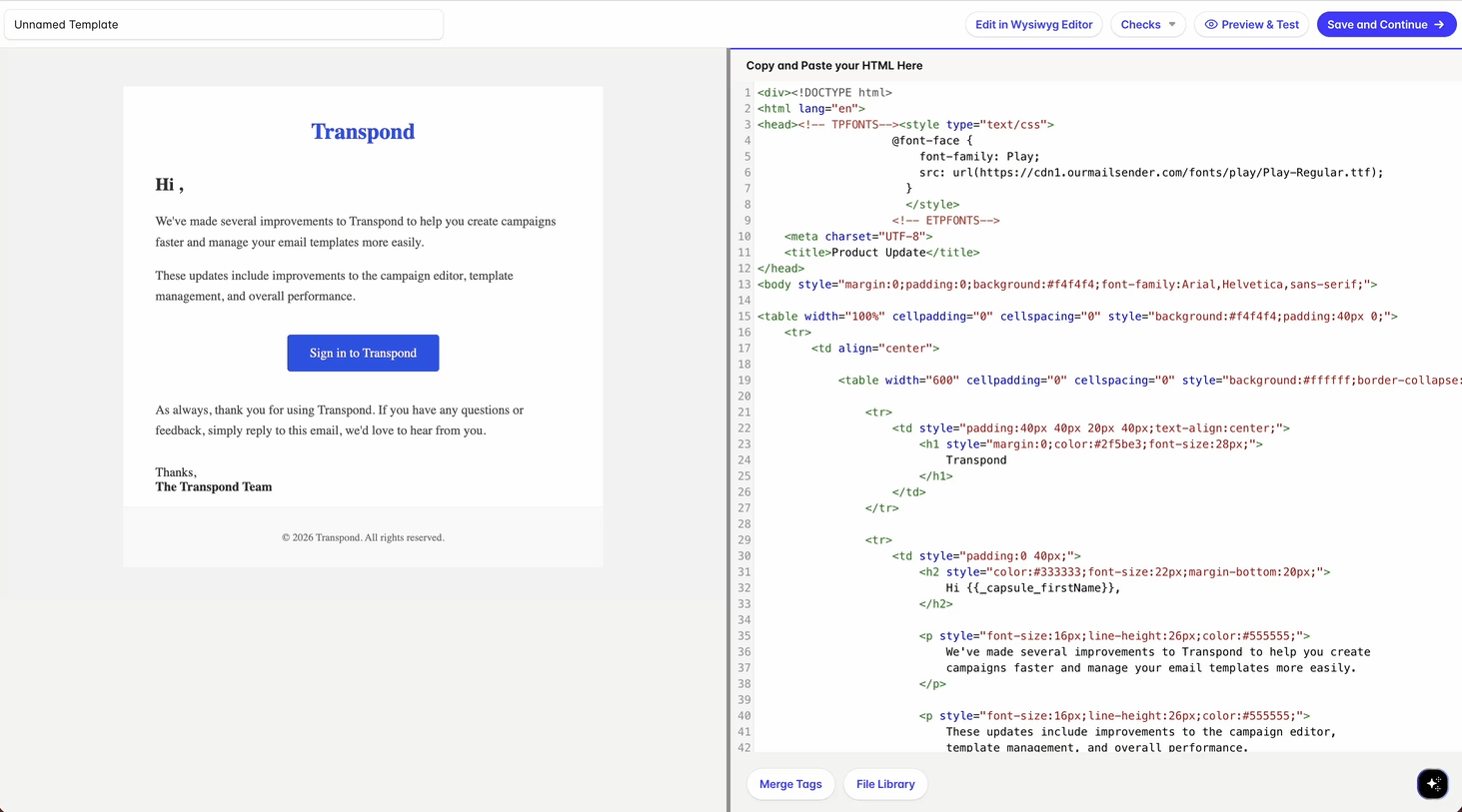Image resolution: width=1462 pixels, height=812 pixels.
Task: Click Sign in to Transpond button in preview
Action: [x=363, y=353]
